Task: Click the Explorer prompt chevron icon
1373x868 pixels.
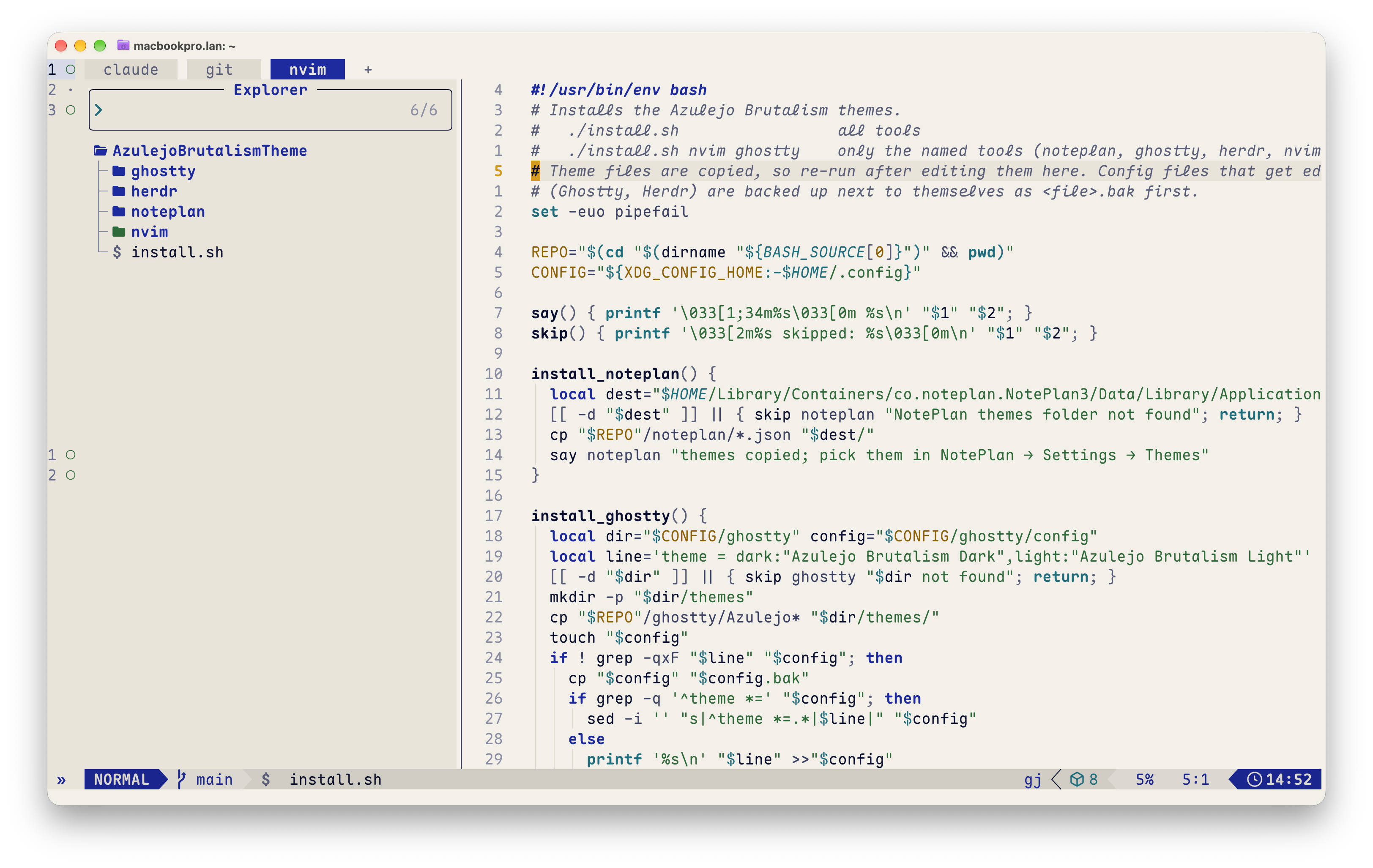Action: tap(98, 110)
